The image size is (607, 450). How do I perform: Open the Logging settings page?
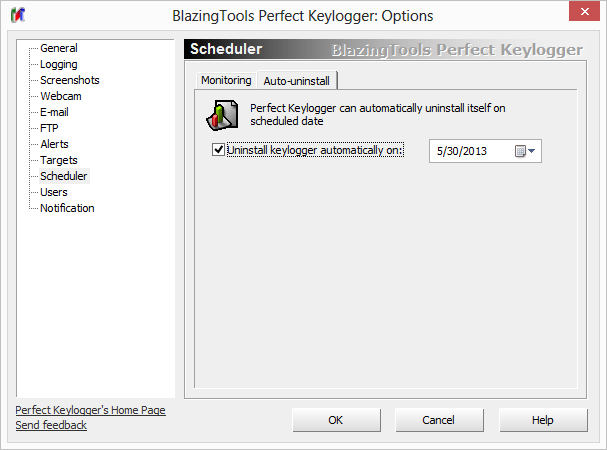point(58,64)
